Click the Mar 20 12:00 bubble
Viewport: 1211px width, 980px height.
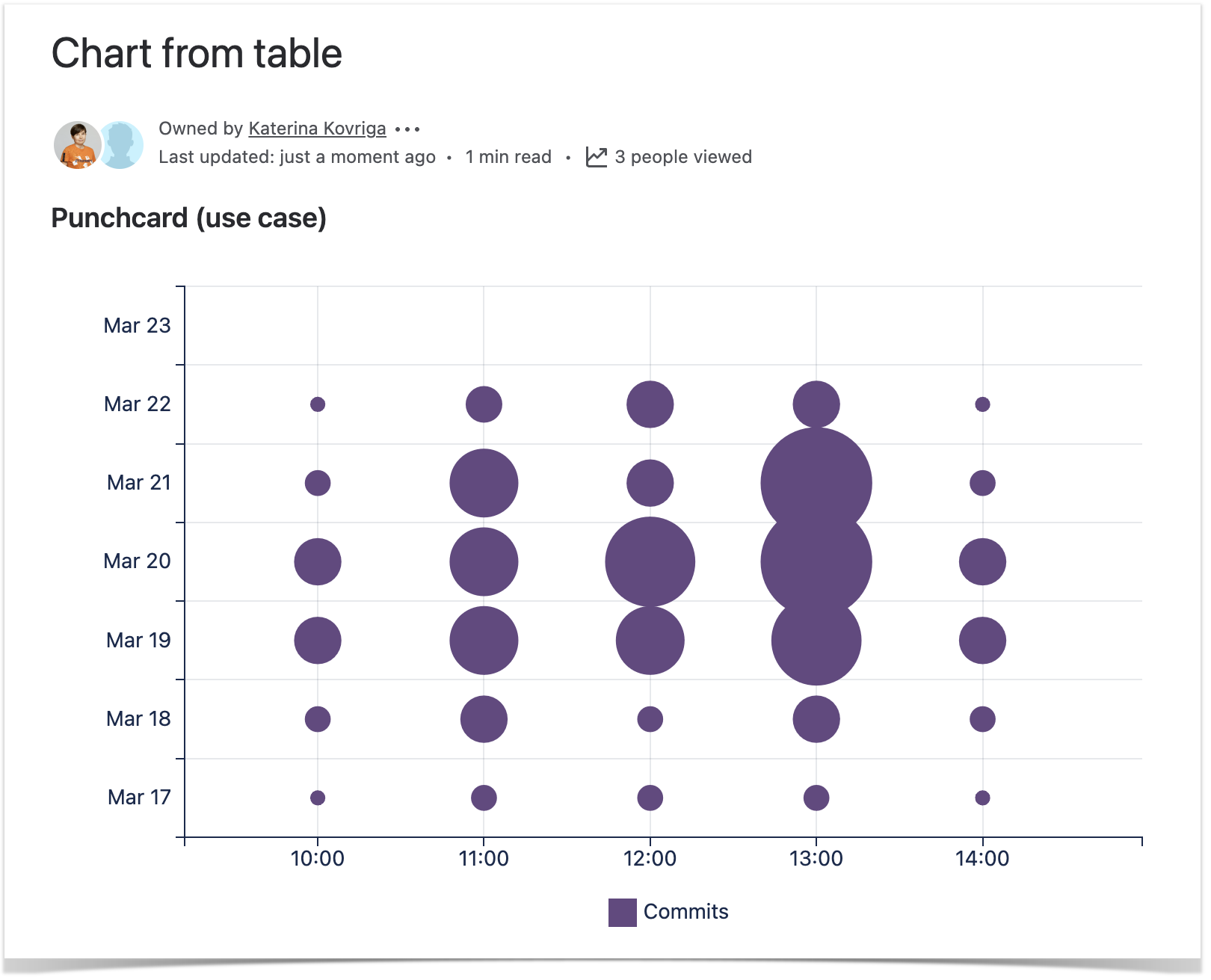[650, 561]
